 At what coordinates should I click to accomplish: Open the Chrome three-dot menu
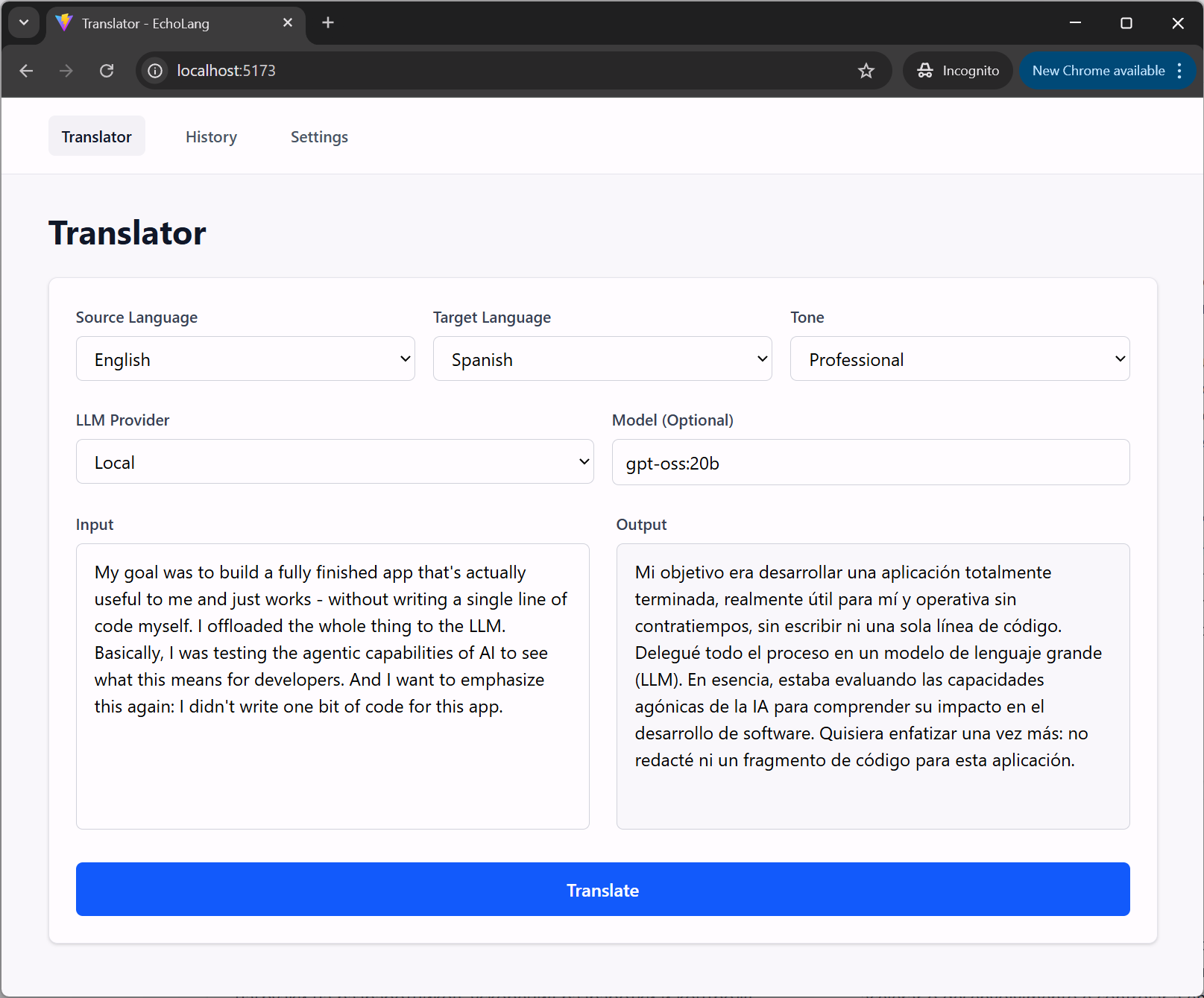1179,71
